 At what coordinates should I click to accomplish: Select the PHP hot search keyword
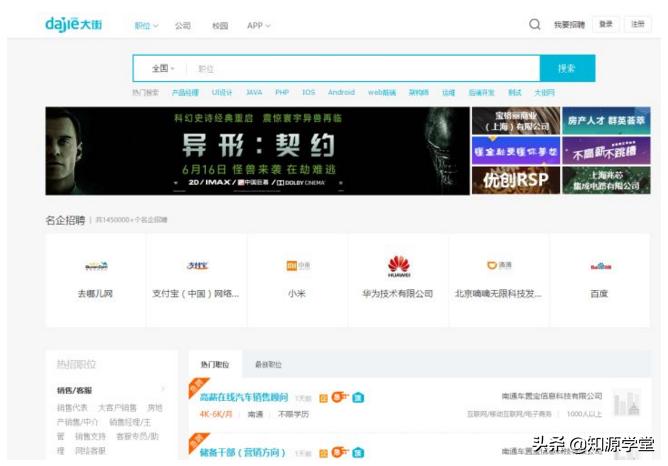(x=282, y=92)
